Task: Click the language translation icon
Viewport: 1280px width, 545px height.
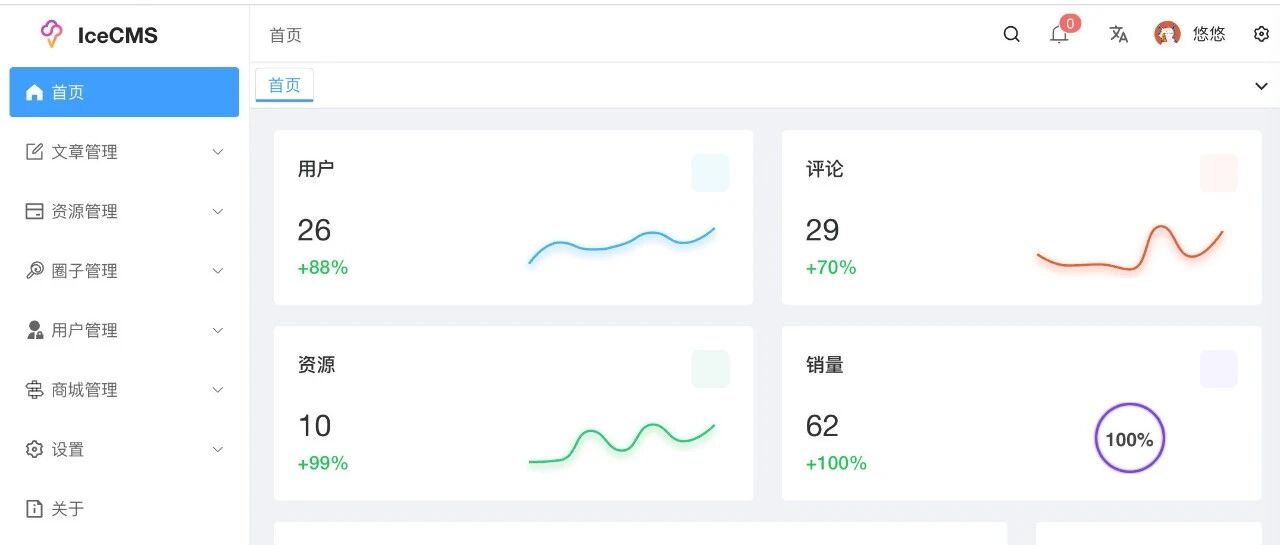Action: click(1118, 35)
